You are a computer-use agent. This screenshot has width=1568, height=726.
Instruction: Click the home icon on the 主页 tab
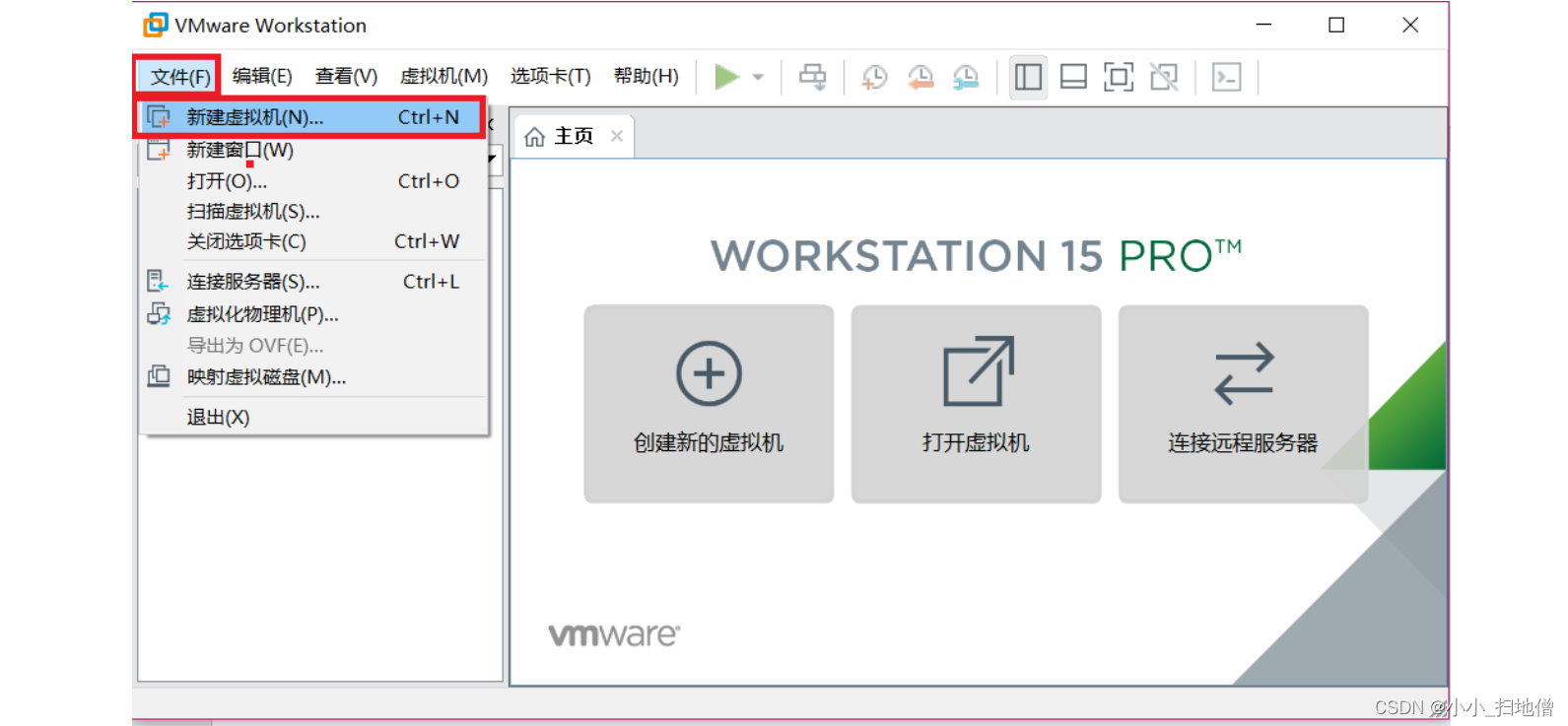click(534, 136)
